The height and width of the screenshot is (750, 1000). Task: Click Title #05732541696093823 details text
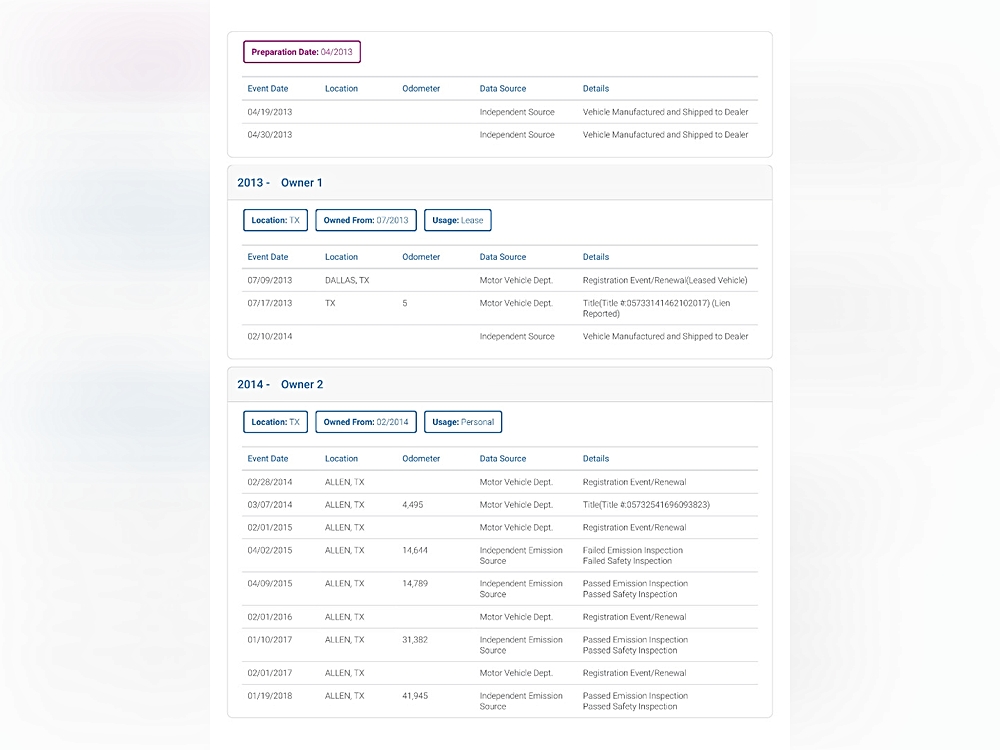click(646, 505)
